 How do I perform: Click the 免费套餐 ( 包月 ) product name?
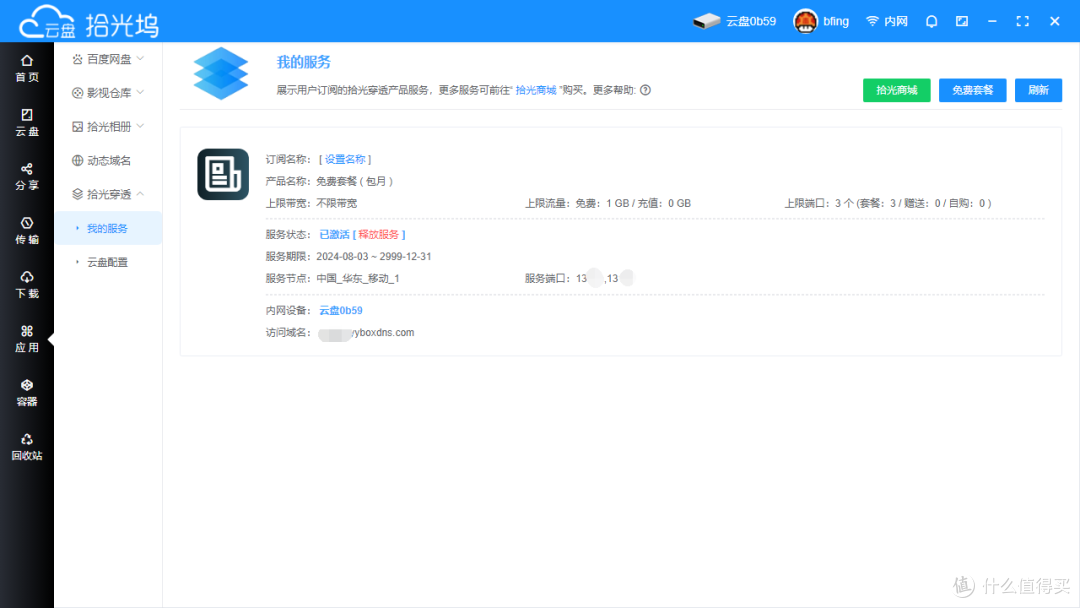355,181
